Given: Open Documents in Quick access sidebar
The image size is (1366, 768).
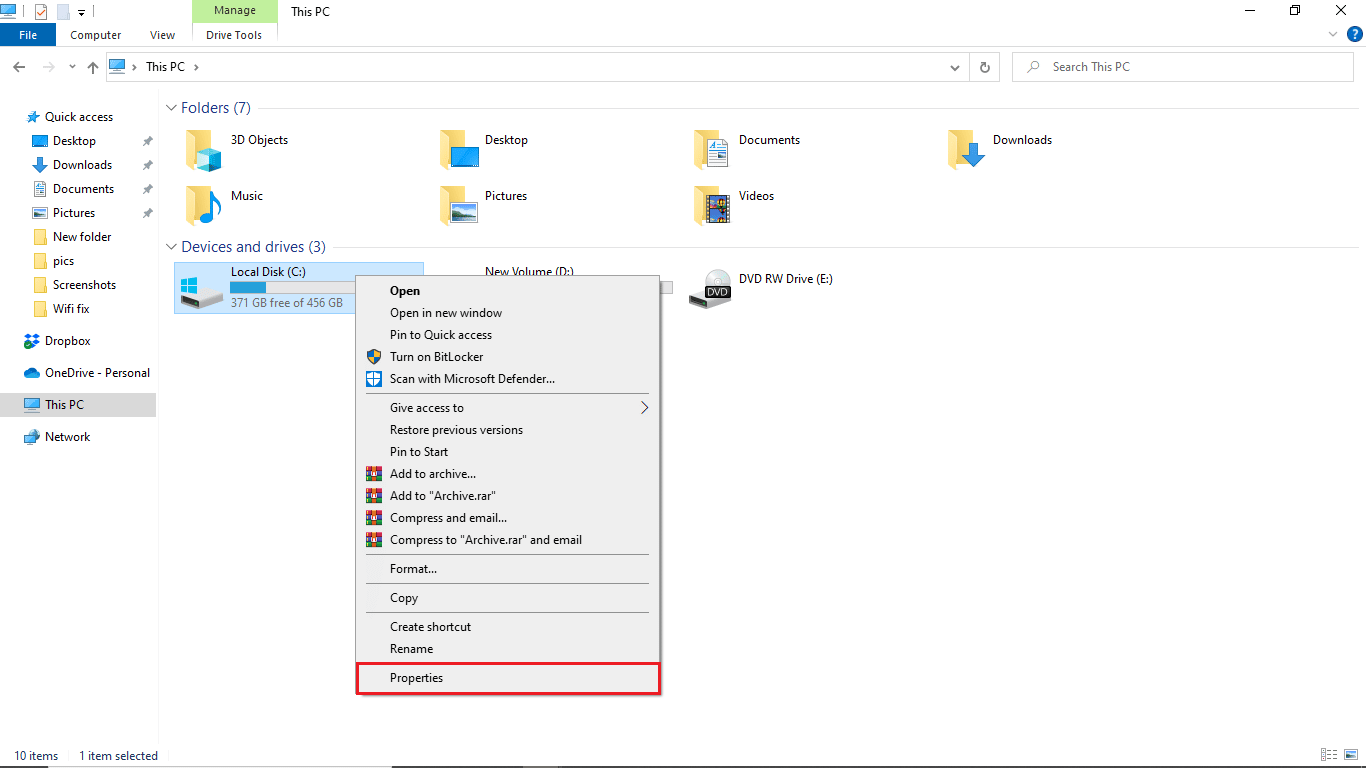Looking at the screenshot, I should (83, 189).
